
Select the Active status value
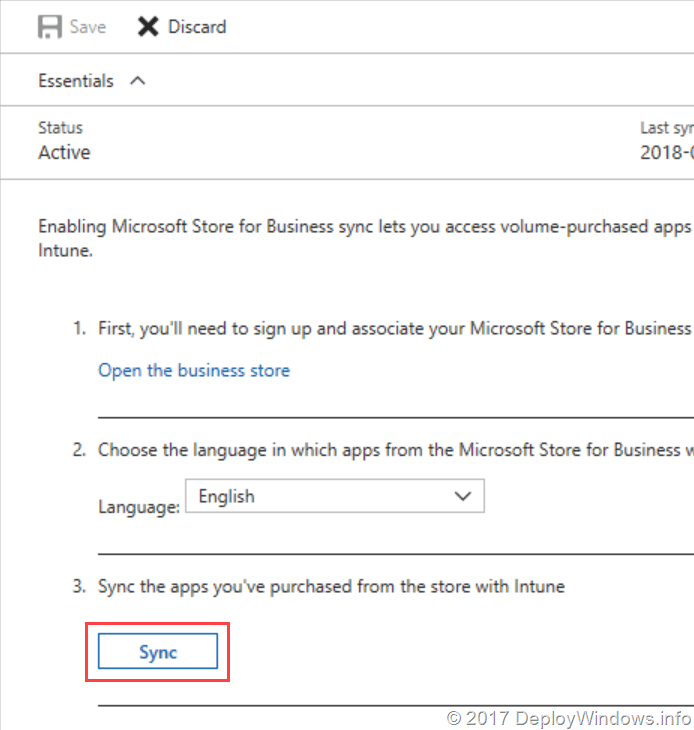(64, 153)
